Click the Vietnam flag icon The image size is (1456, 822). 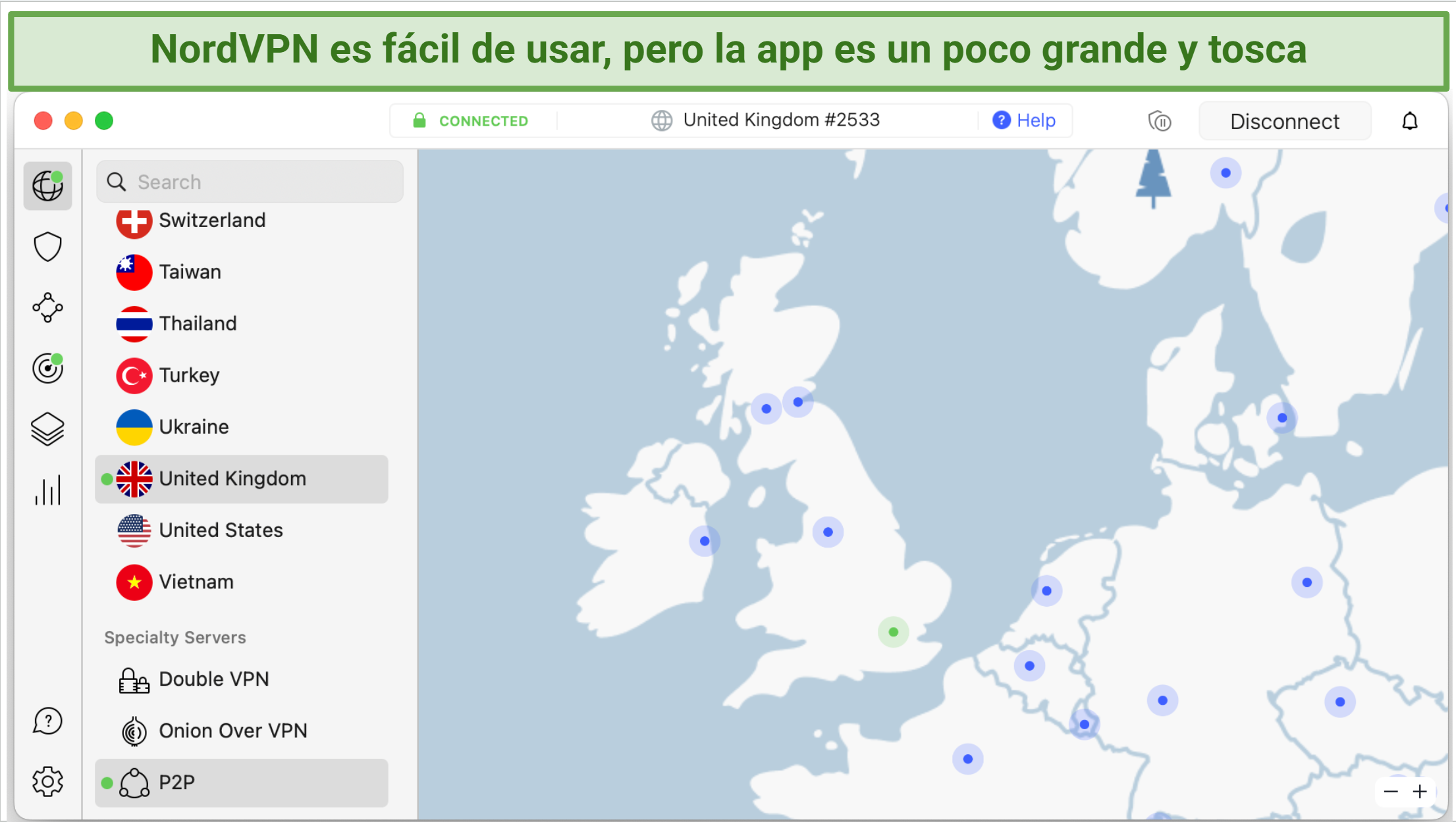click(134, 582)
